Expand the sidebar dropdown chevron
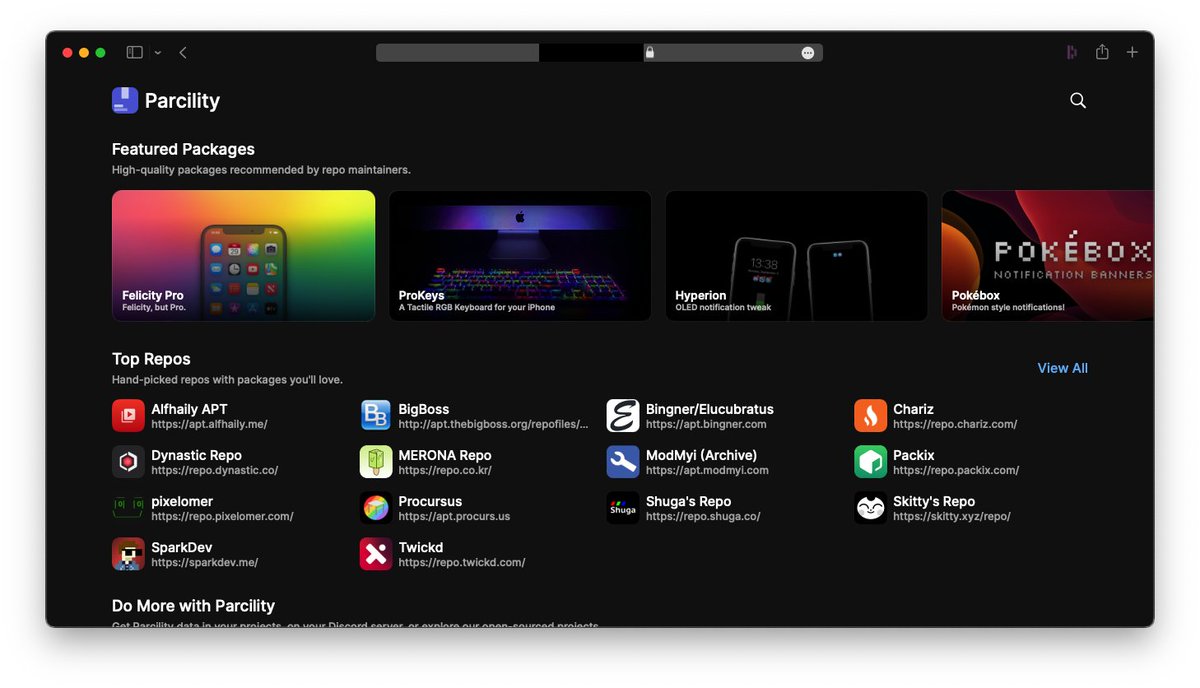1200x688 pixels. (x=158, y=53)
